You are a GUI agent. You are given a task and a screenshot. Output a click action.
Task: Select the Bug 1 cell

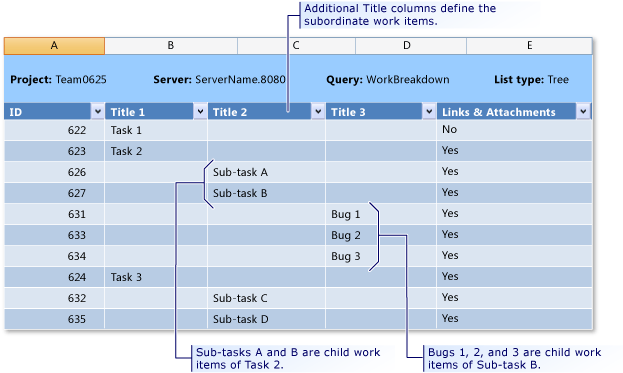coord(381,215)
